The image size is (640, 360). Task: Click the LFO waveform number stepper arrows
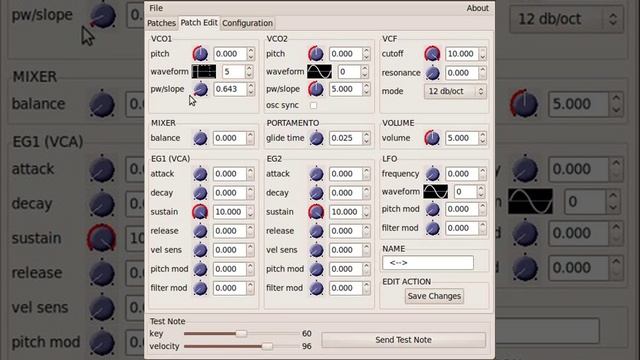480,192
